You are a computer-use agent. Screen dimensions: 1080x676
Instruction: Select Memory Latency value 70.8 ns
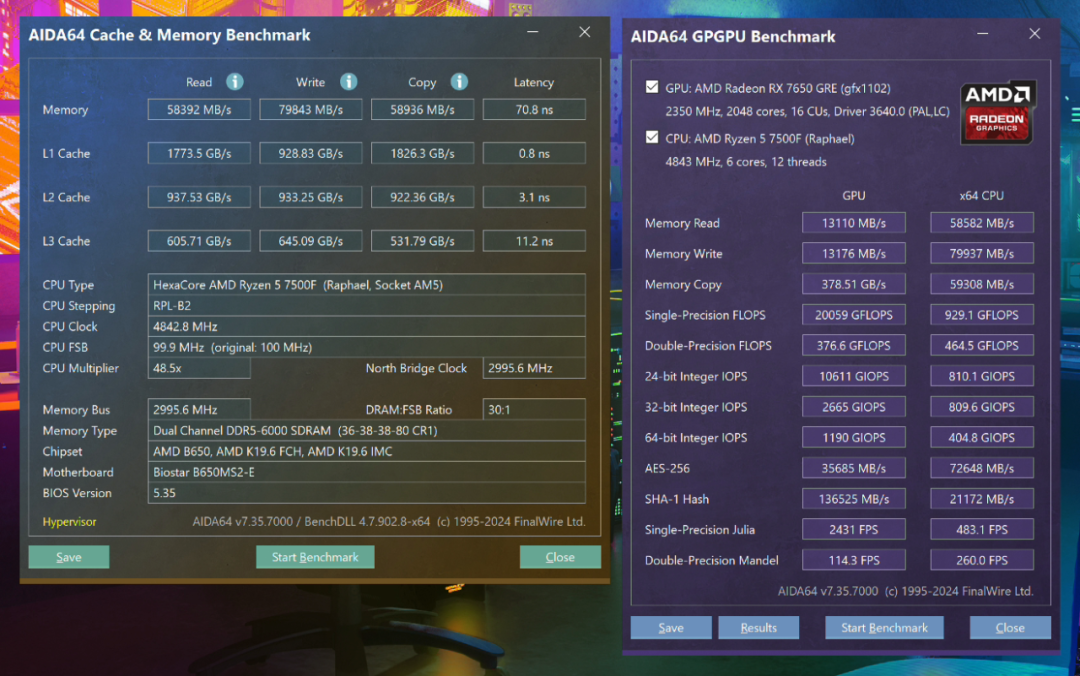coord(534,110)
